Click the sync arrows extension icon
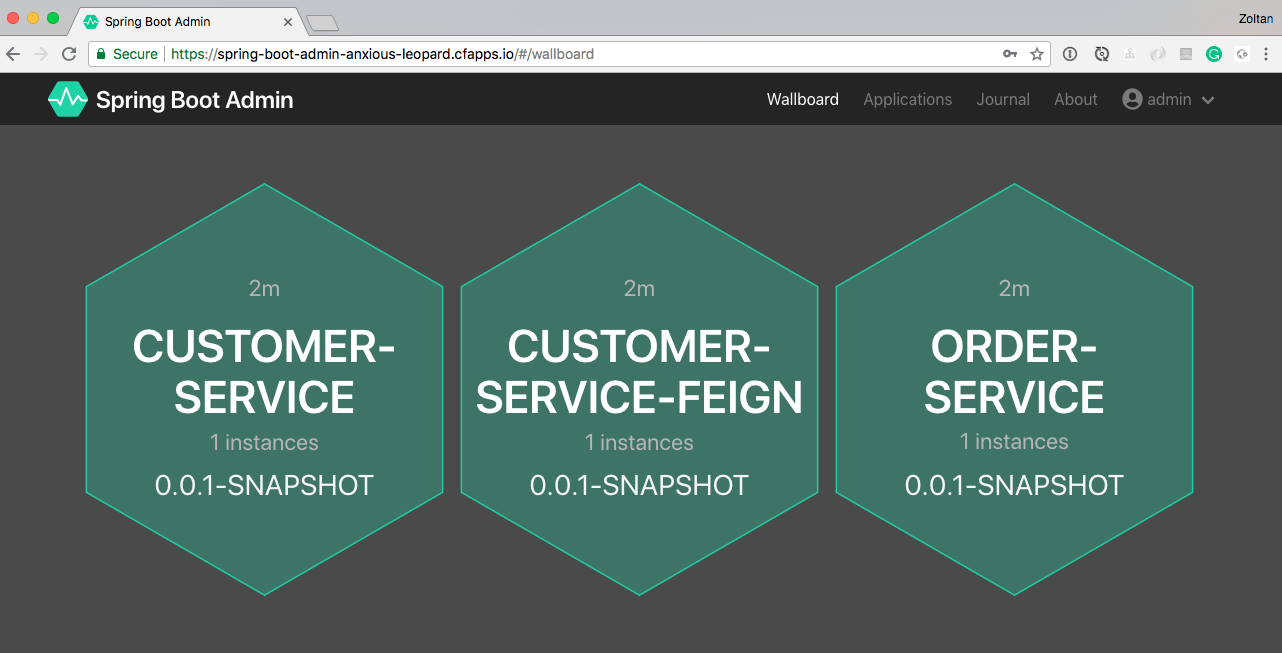Viewport: 1282px width, 653px height. (1101, 54)
